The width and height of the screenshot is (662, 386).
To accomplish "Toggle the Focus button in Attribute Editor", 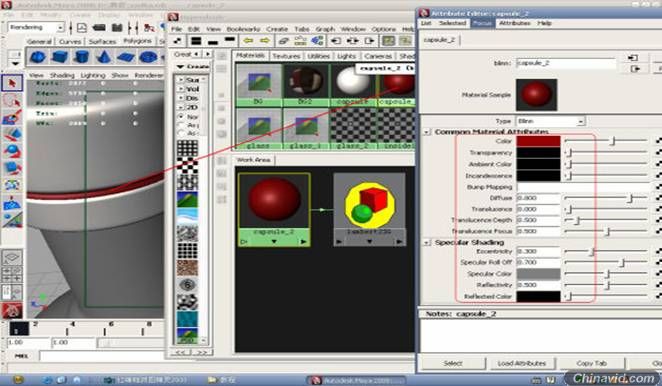I will click(482, 23).
